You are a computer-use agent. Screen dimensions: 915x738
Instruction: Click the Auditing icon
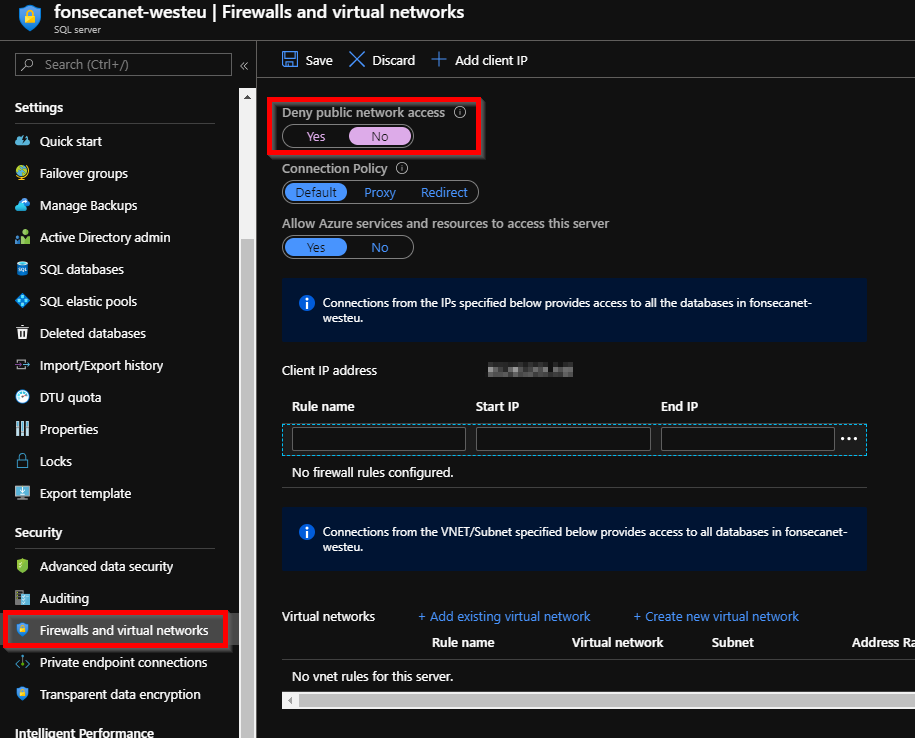pyautogui.click(x=22, y=598)
